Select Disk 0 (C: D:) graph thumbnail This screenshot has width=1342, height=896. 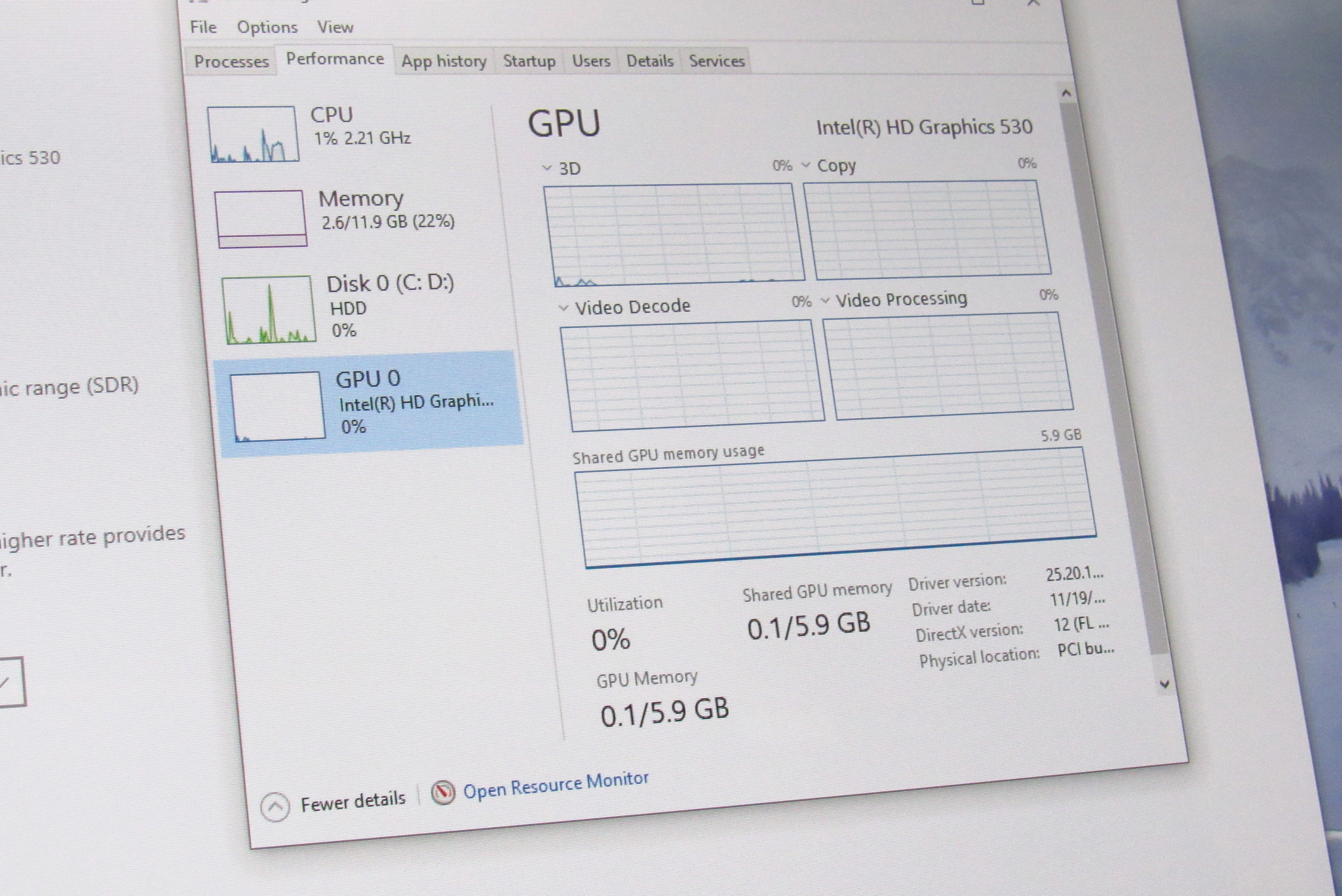tap(269, 310)
